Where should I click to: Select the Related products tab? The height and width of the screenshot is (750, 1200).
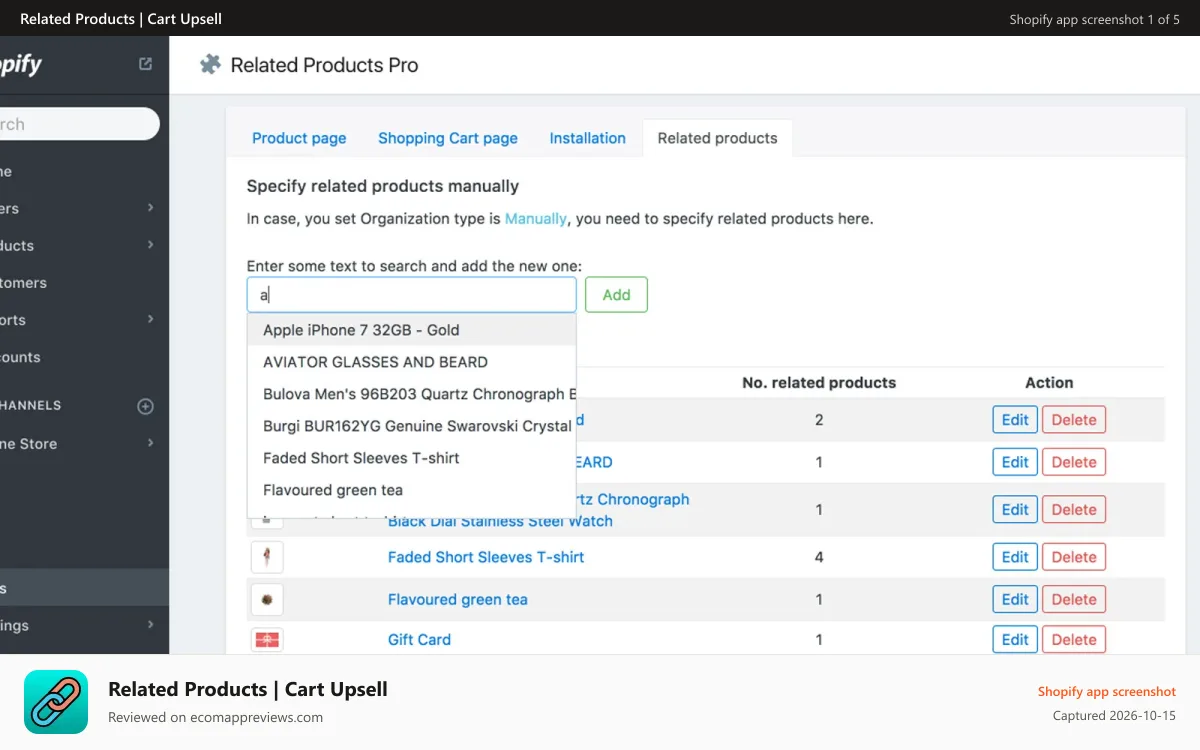[x=717, y=138]
